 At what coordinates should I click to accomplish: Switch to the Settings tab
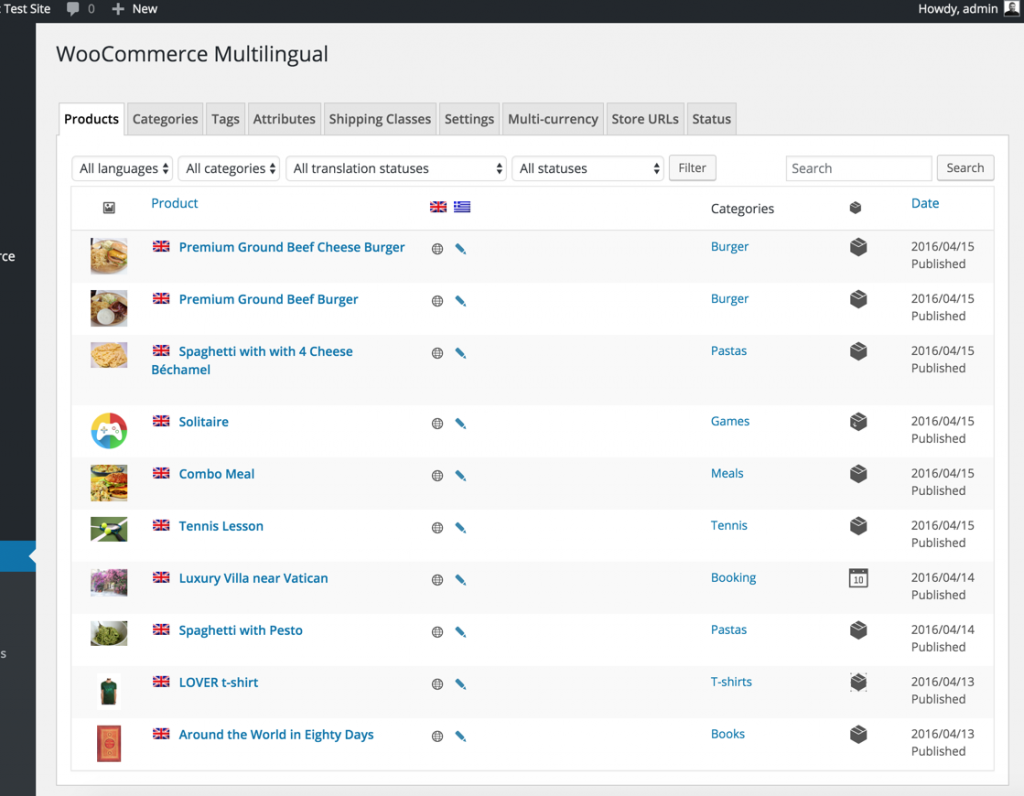coord(469,119)
